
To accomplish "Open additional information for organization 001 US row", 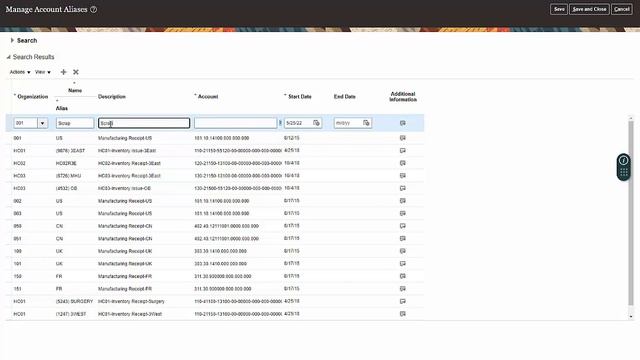I will click(x=403, y=138).
